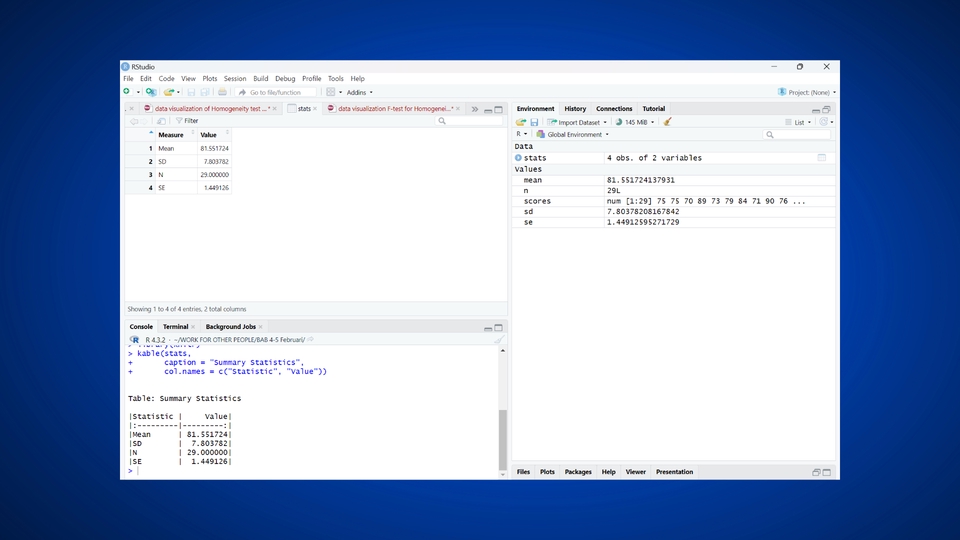Open the Addins dropdown
Viewport: 960px width, 540px height.
[x=359, y=92]
